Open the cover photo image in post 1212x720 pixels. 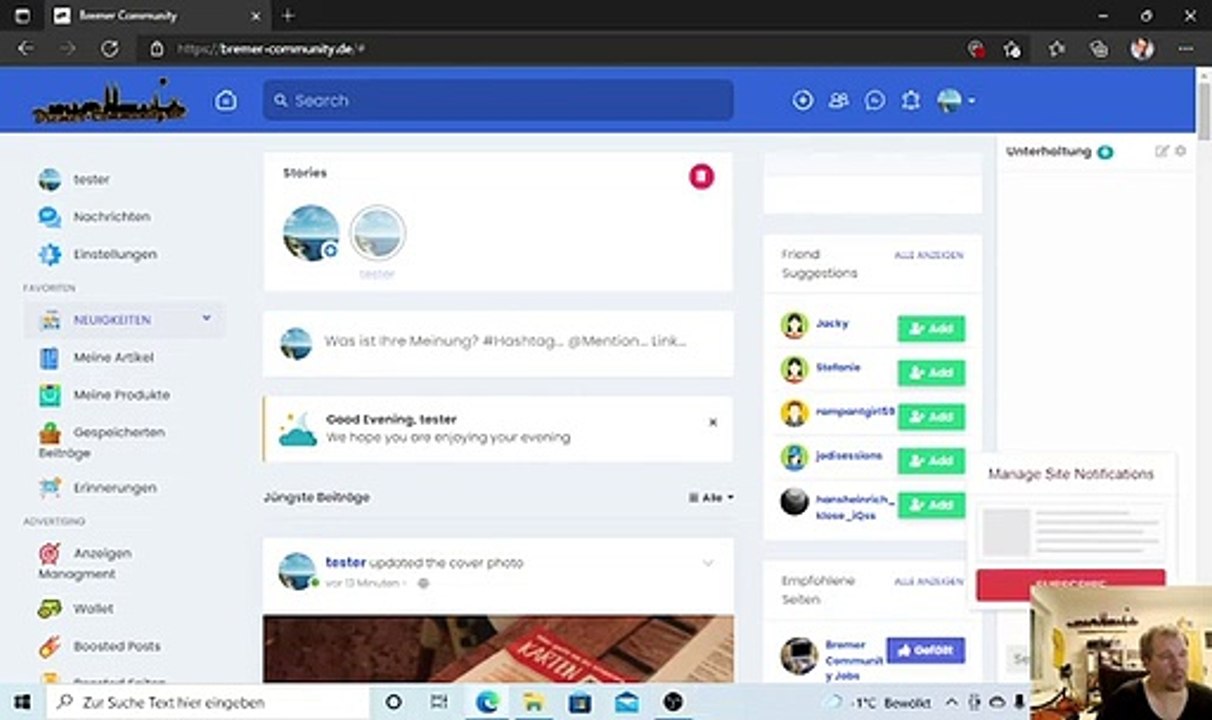pyautogui.click(x=498, y=649)
